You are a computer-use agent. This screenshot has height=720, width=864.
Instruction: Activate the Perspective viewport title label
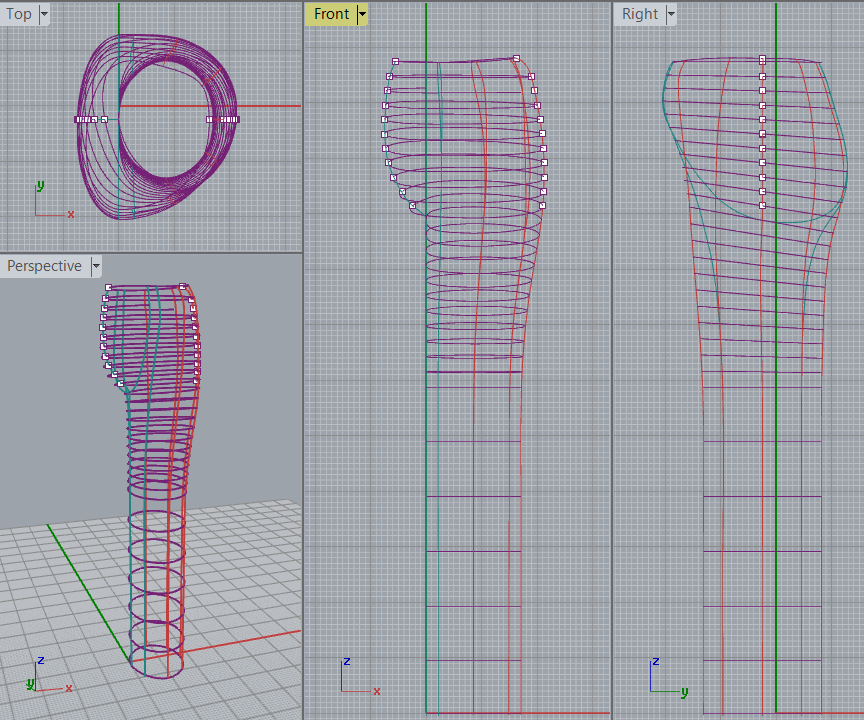(x=44, y=266)
